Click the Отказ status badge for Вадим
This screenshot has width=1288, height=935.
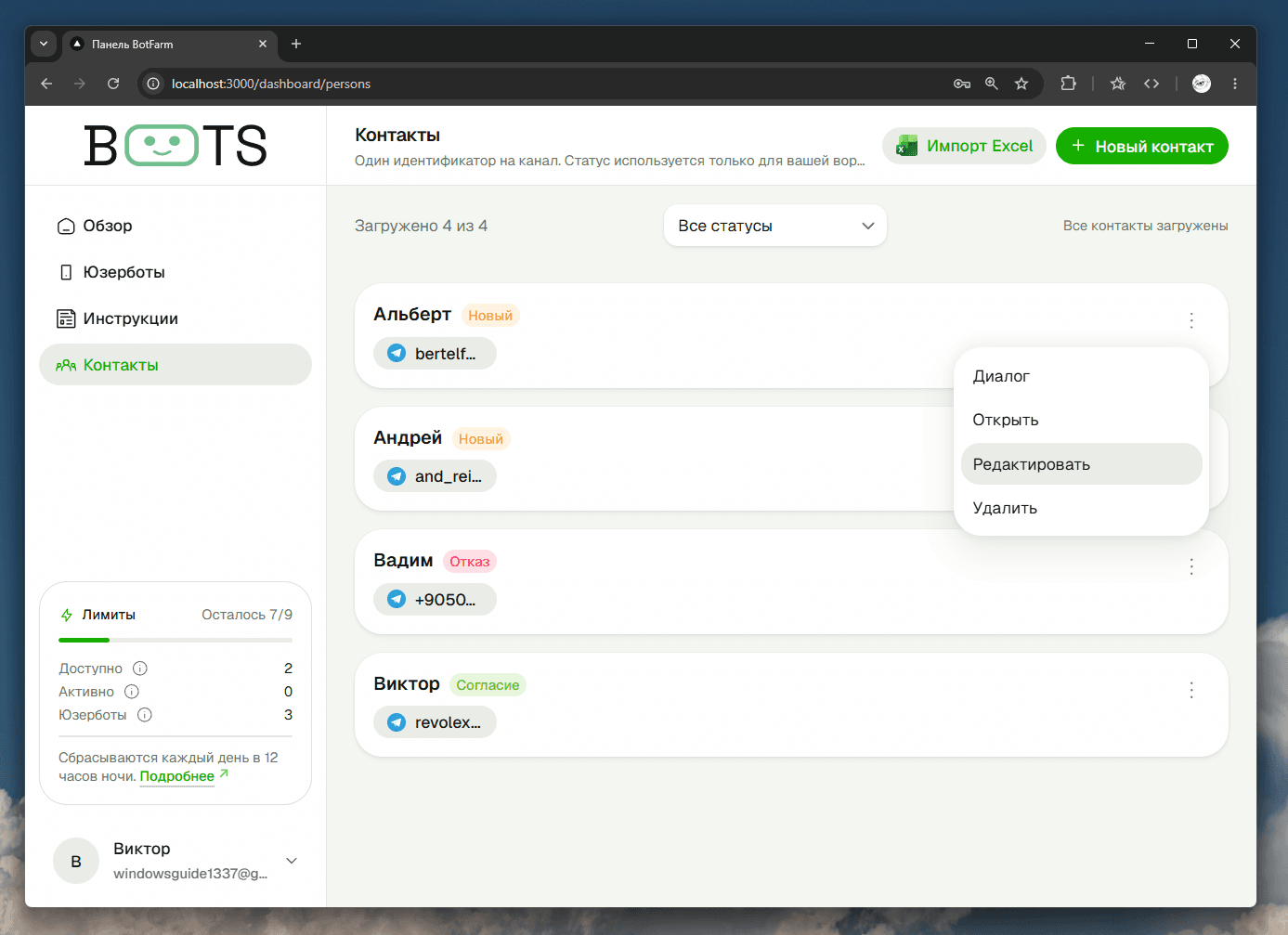click(x=470, y=562)
